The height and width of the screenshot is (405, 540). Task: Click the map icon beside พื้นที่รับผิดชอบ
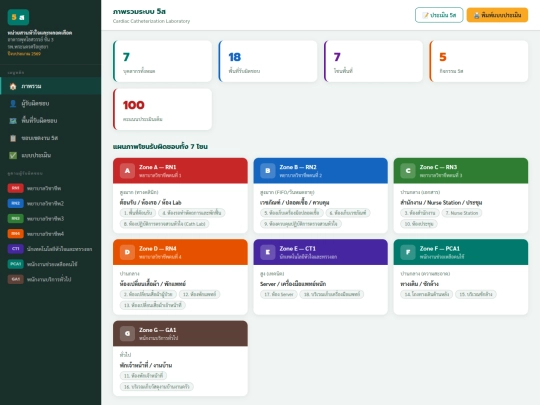[13, 121]
